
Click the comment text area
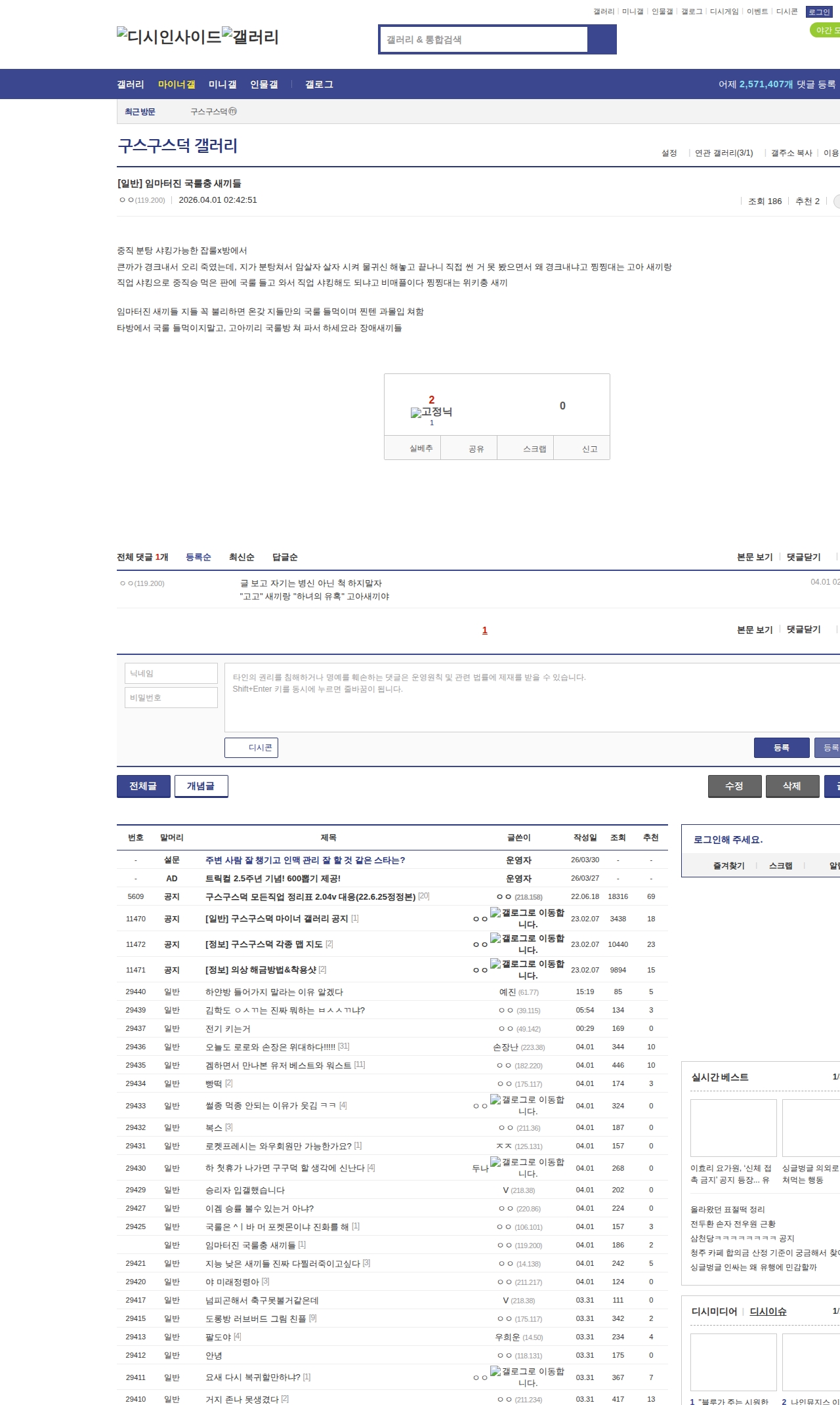point(532,698)
